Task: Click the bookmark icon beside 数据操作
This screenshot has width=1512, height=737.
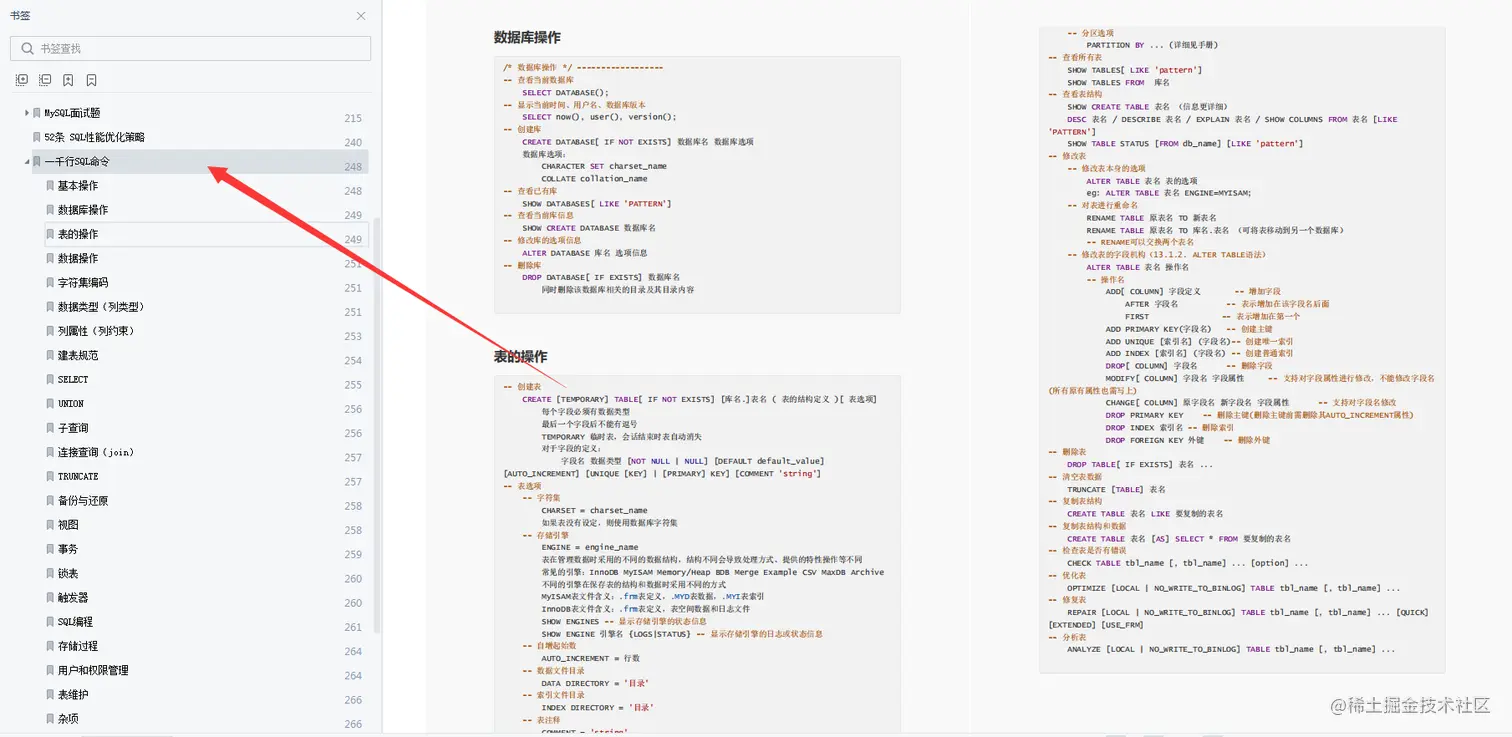Action: (x=50, y=258)
